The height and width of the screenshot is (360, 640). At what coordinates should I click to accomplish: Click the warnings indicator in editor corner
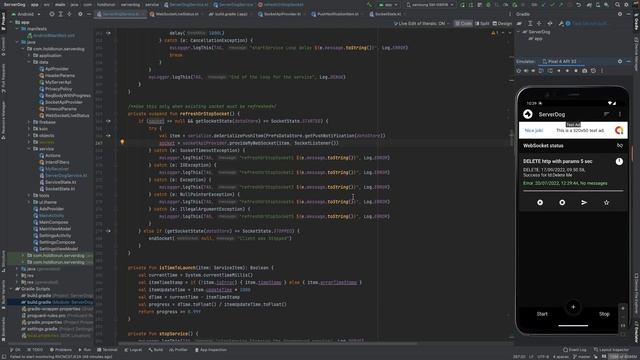tap(495, 32)
